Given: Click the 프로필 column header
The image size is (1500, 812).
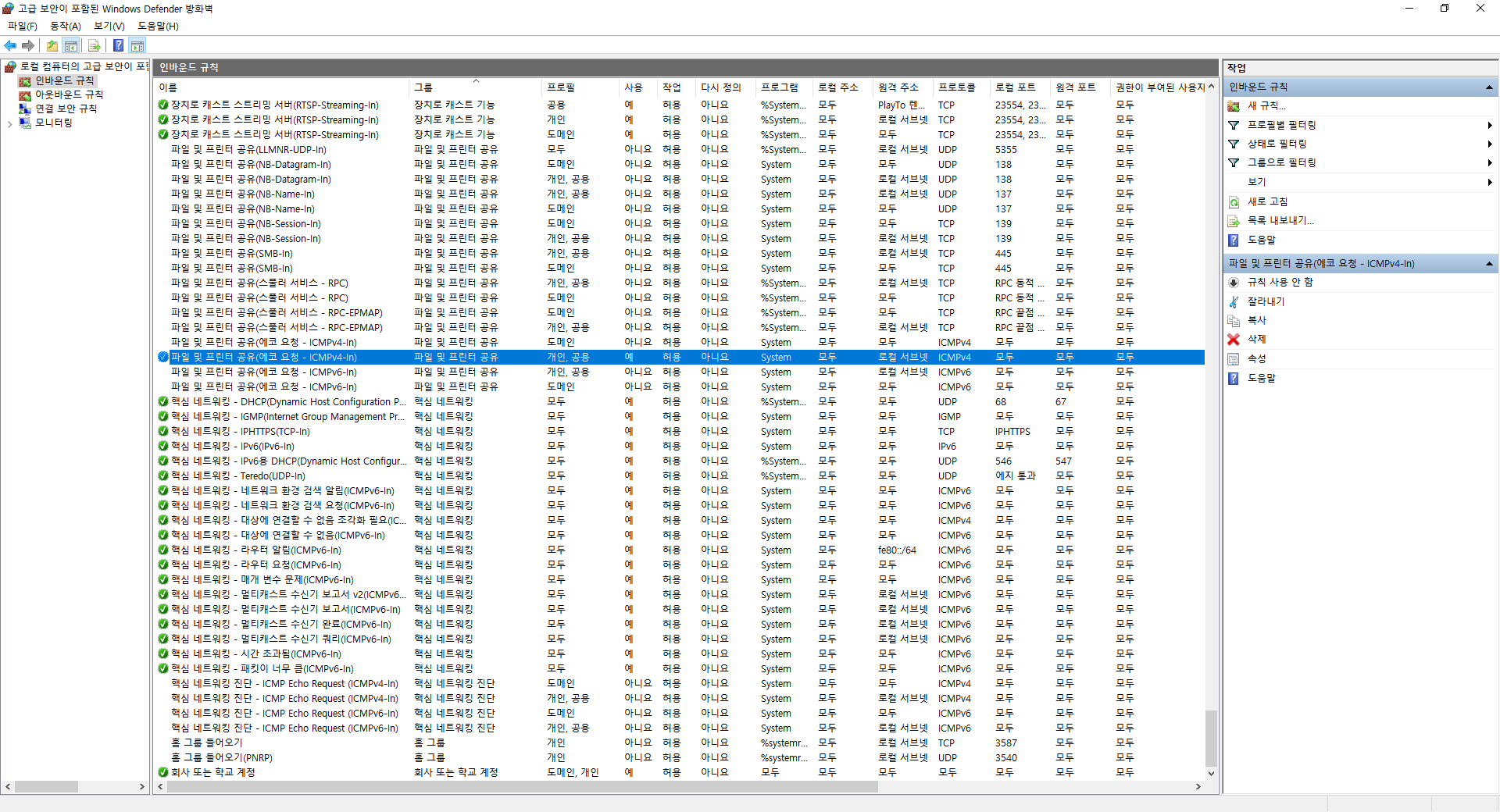Looking at the screenshot, I should 580,87.
